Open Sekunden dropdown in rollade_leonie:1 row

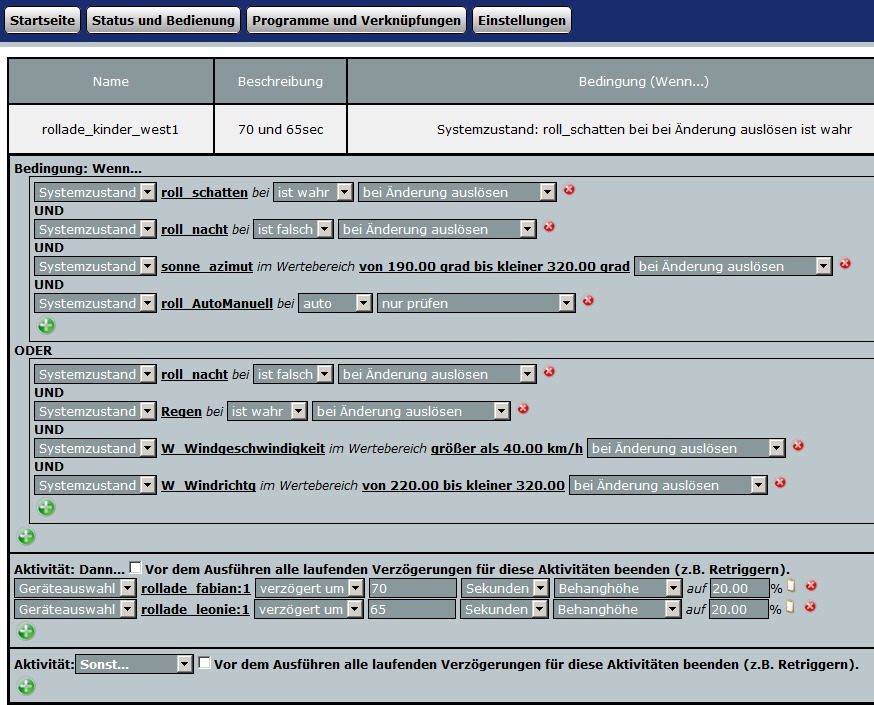coord(504,609)
